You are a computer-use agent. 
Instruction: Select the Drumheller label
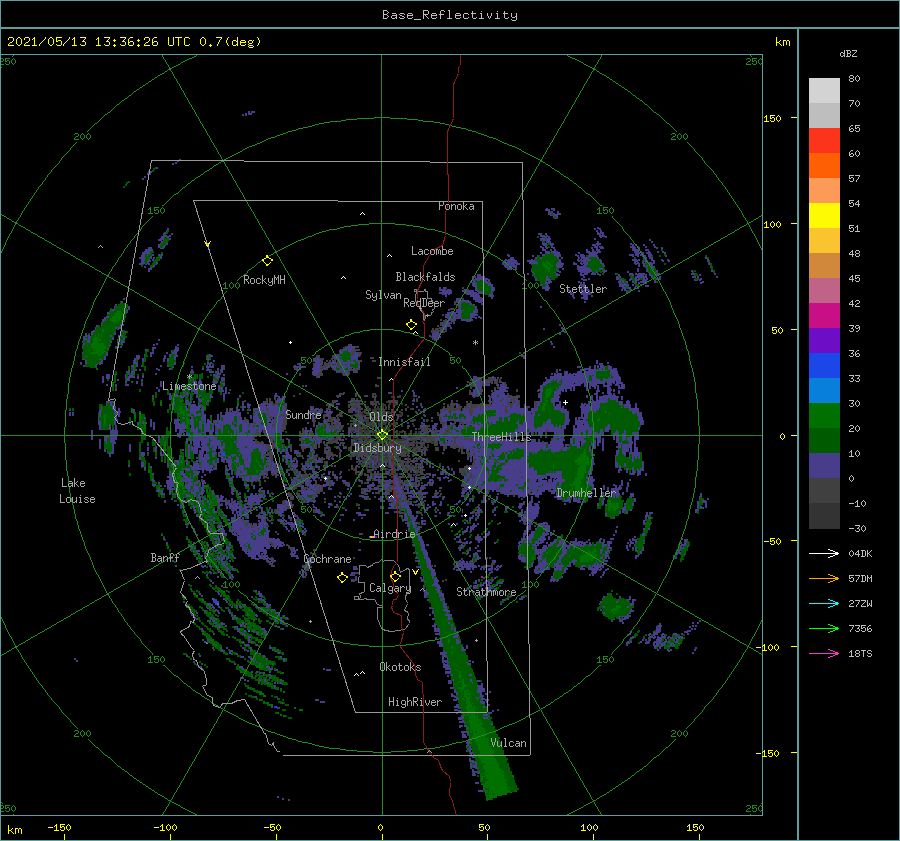pyautogui.click(x=585, y=493)
